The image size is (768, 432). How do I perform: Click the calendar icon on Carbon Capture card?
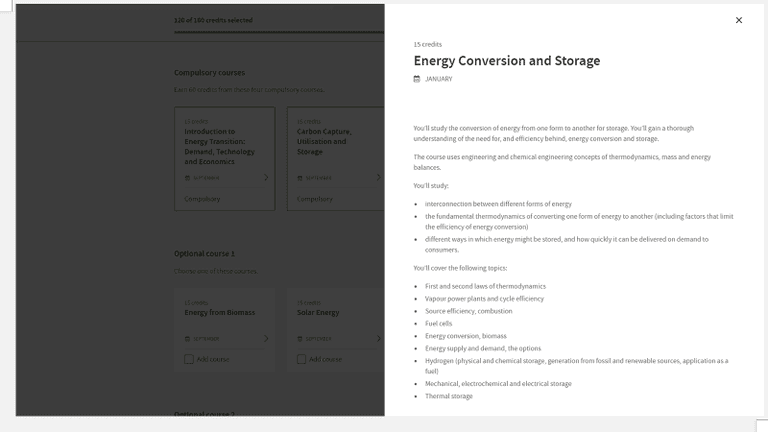[x=299, y=178]
